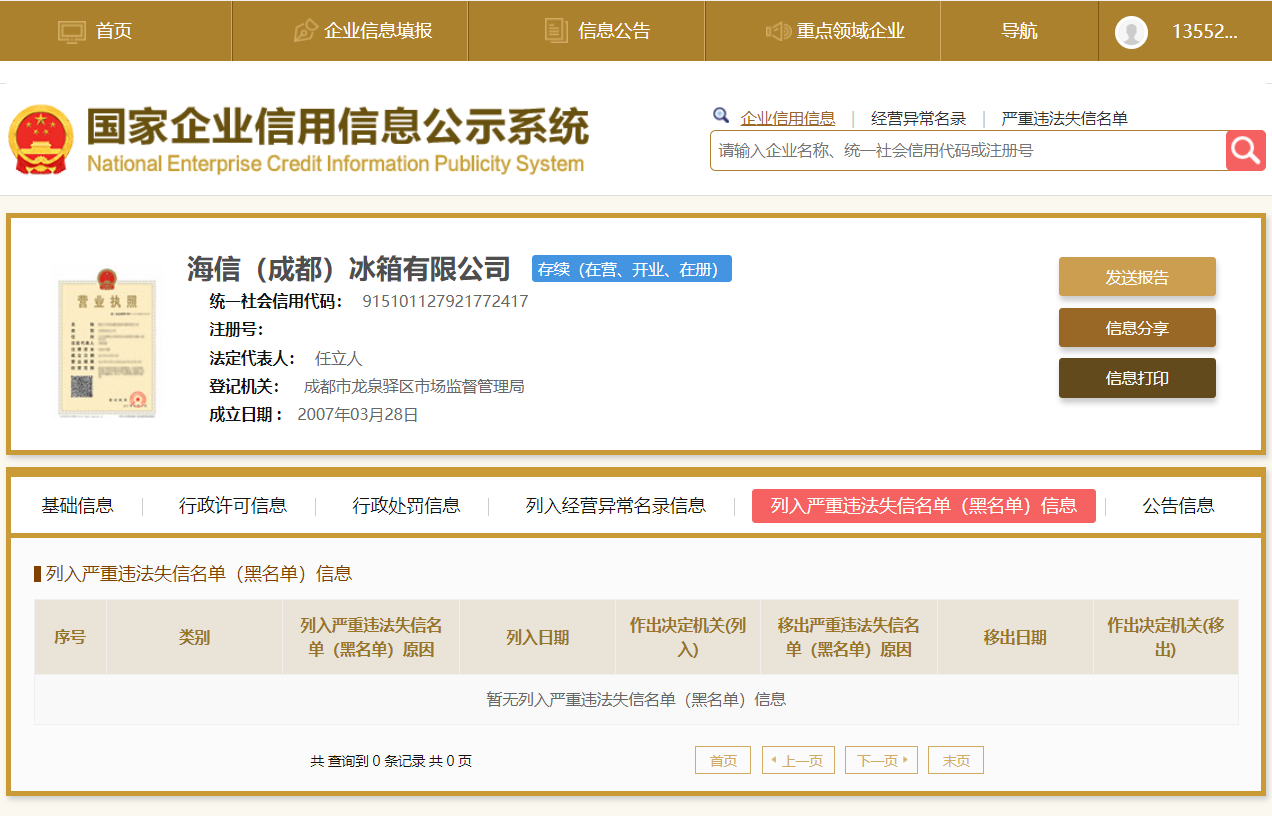Click the 移出日期 column header
Viewport: 1272px width, 816px height.
1016,637
